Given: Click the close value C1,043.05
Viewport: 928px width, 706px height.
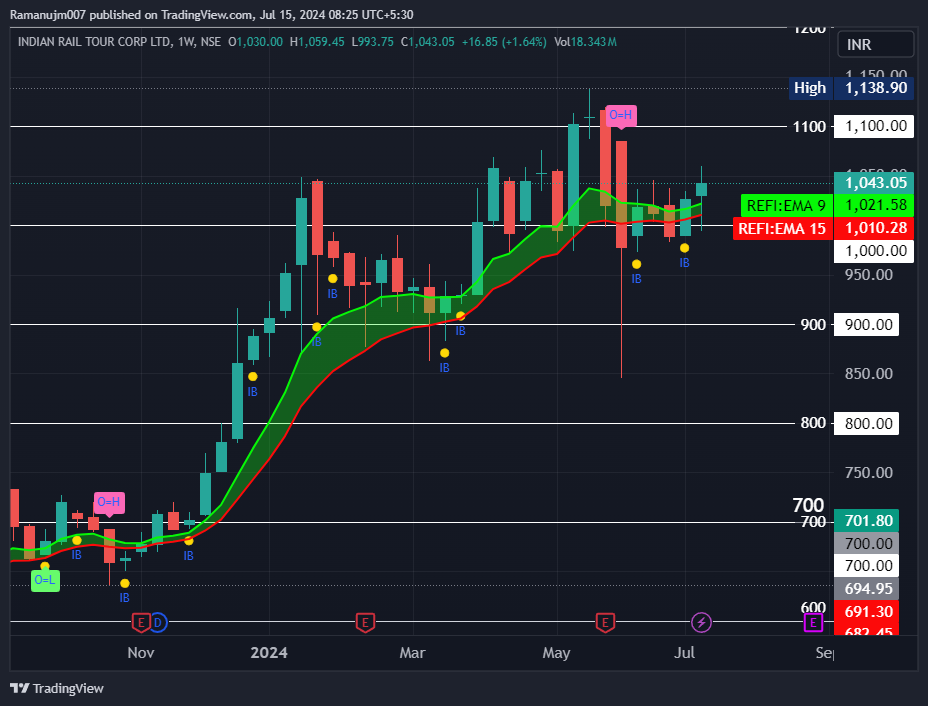Looking at the screenshot, I should click(x=427, y=42).
